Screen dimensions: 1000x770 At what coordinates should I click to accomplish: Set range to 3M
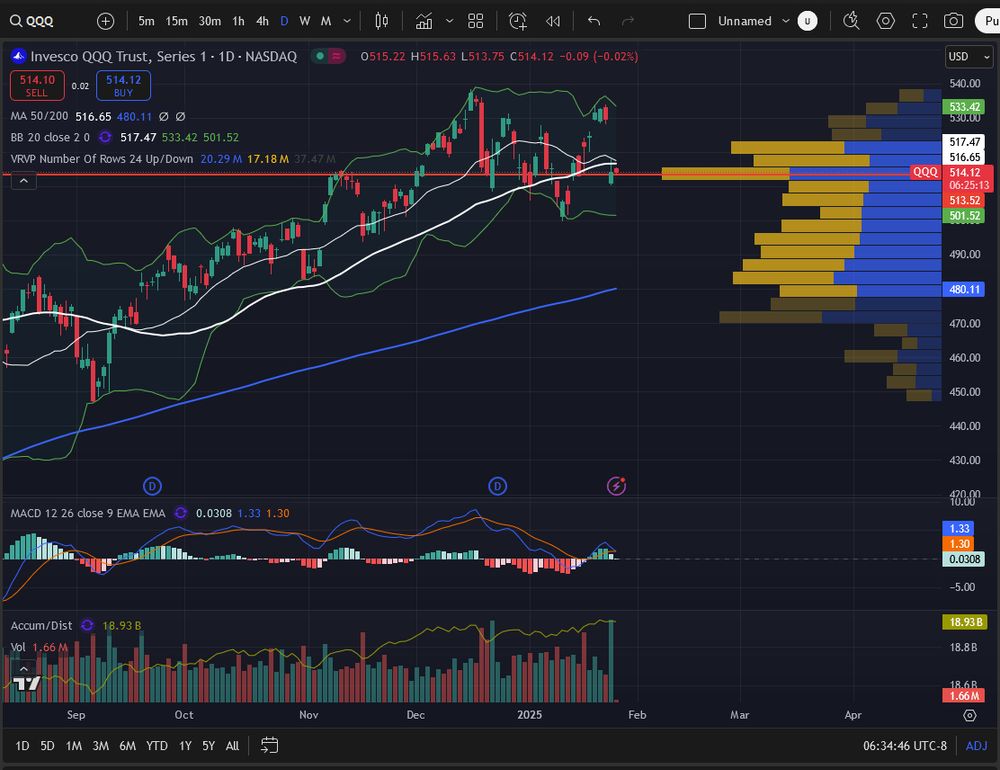point(101,746)
